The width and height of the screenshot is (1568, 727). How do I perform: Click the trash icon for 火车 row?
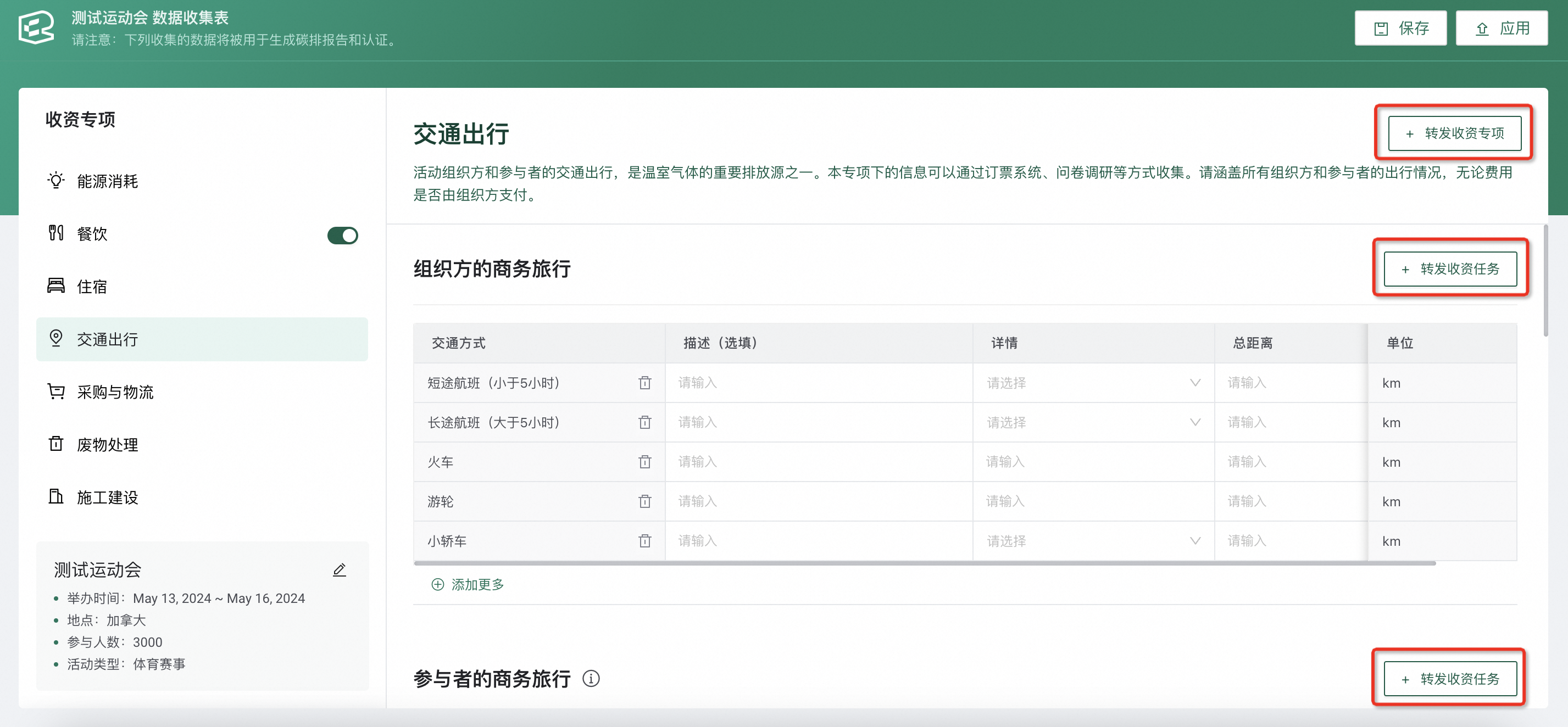tap(644, 462)
